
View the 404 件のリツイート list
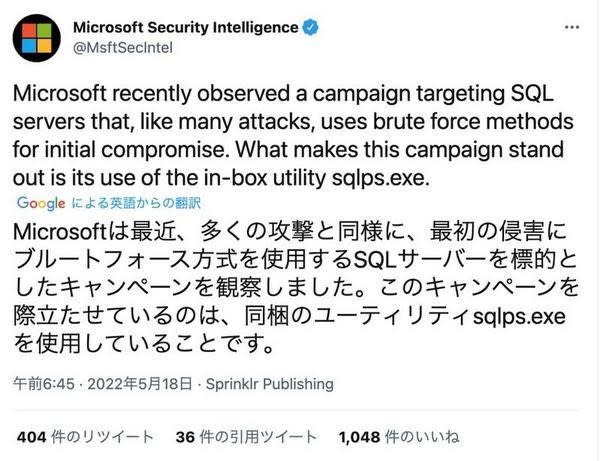[x=85, y=437]
